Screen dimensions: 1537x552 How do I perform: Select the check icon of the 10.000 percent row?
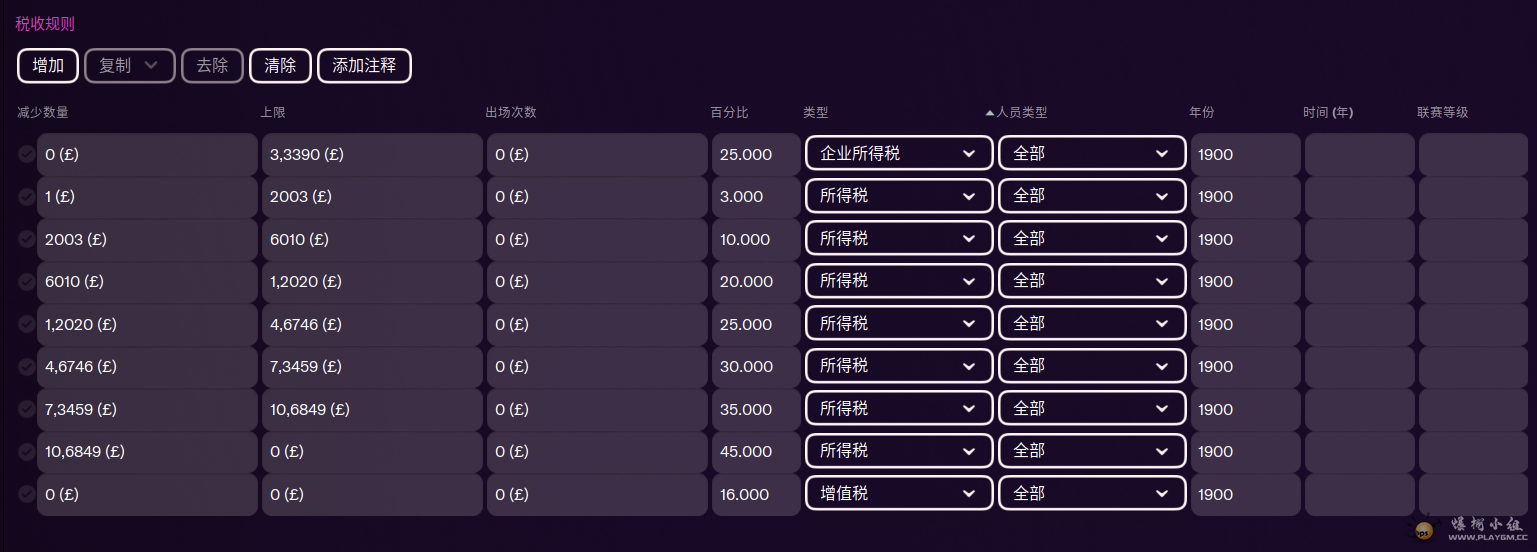[x=26, y=239]
